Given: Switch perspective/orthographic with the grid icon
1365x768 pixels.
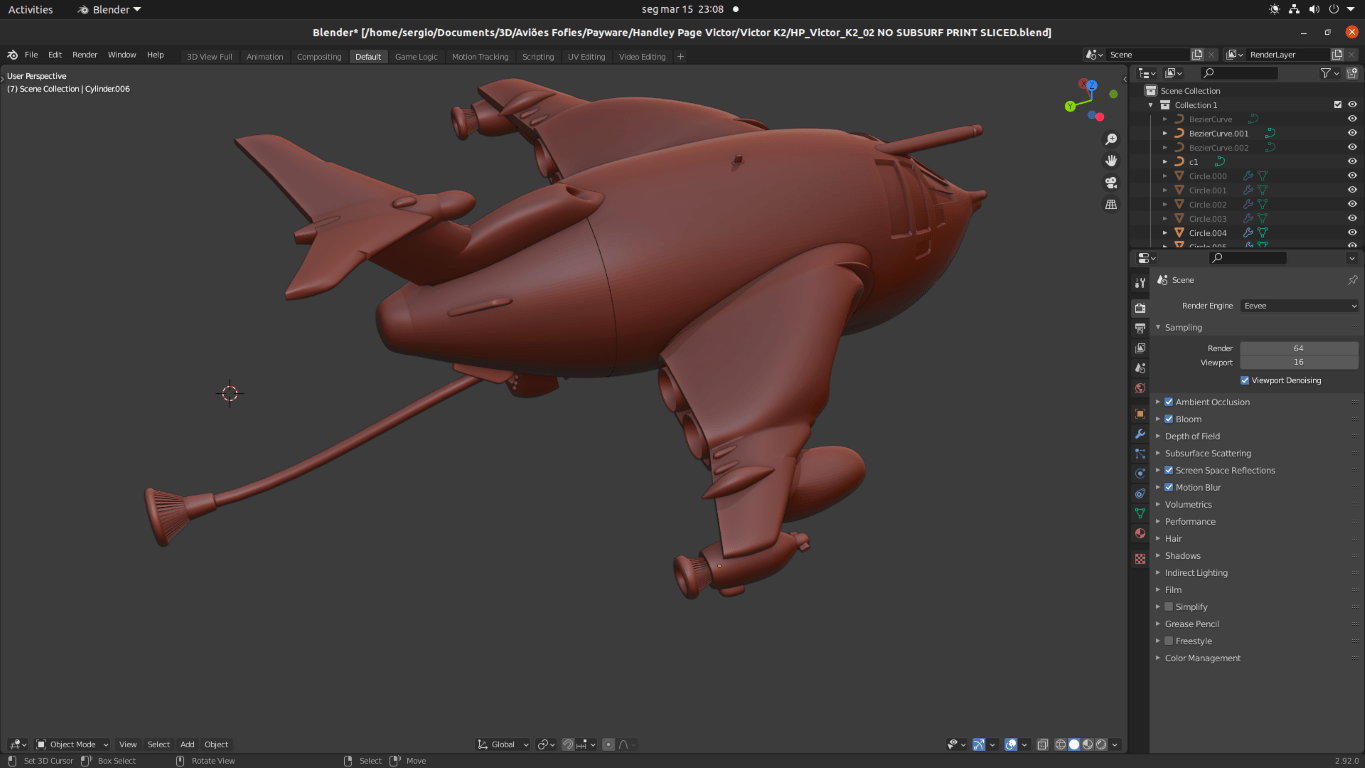Looking at the screenshot, I should (x=1110, y=204).
